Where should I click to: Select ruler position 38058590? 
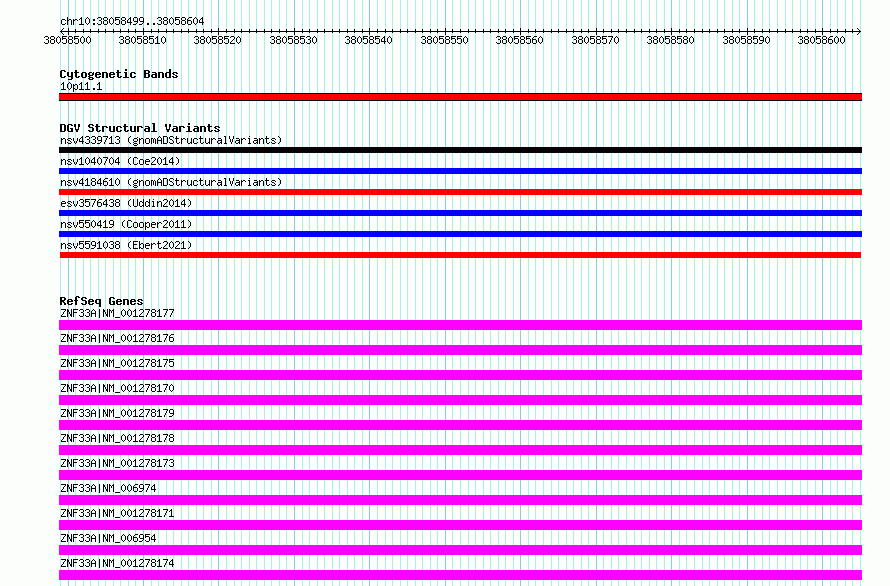(x=746, y=40)
